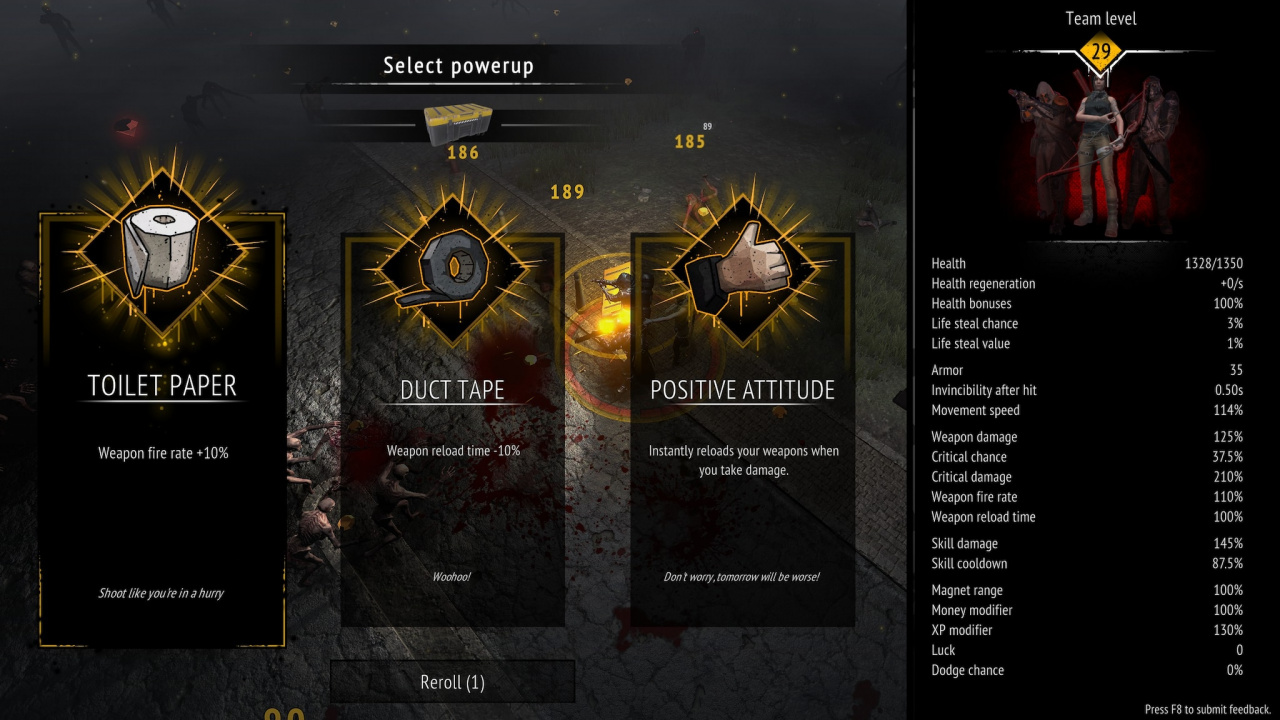Choose the Duct Tape roll icon
Image resolution: width=1280 pixels, height=720 pixels.
click(451, 269)
